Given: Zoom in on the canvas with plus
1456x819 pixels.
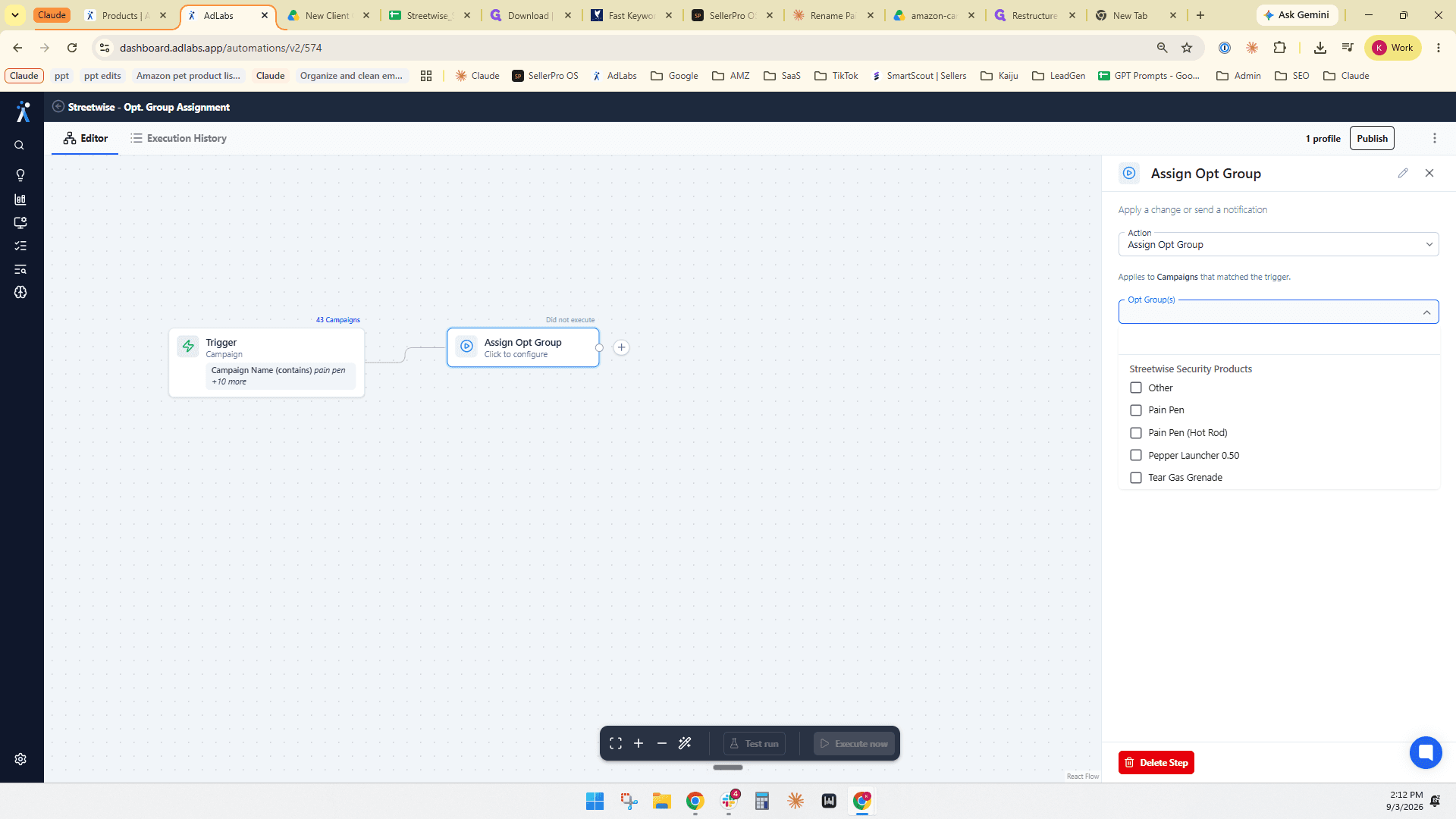Looking at the screenshot, I should [639, 744].
